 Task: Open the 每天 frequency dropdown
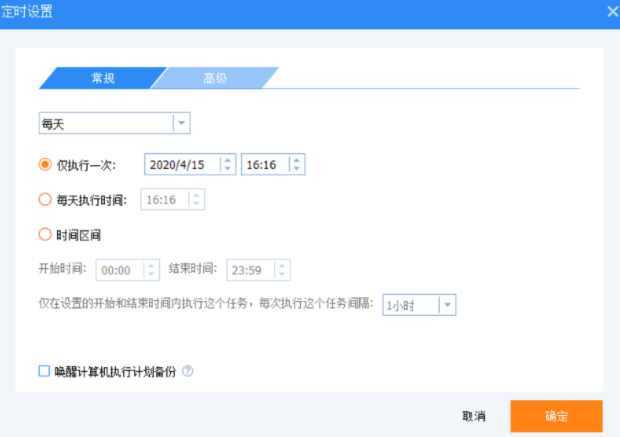tap(114, 123)
